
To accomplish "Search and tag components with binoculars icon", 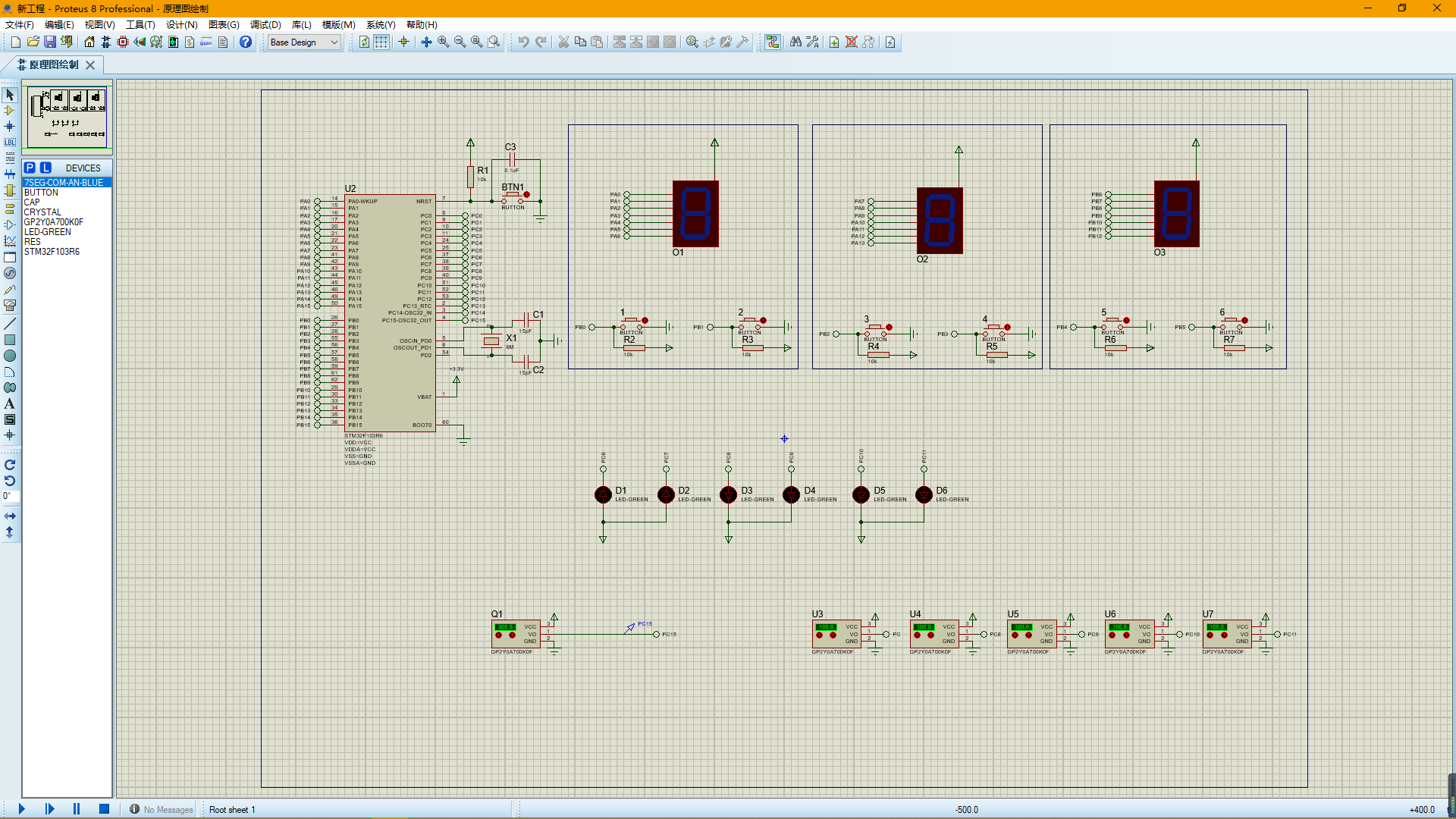I will [x=795, y=42].
